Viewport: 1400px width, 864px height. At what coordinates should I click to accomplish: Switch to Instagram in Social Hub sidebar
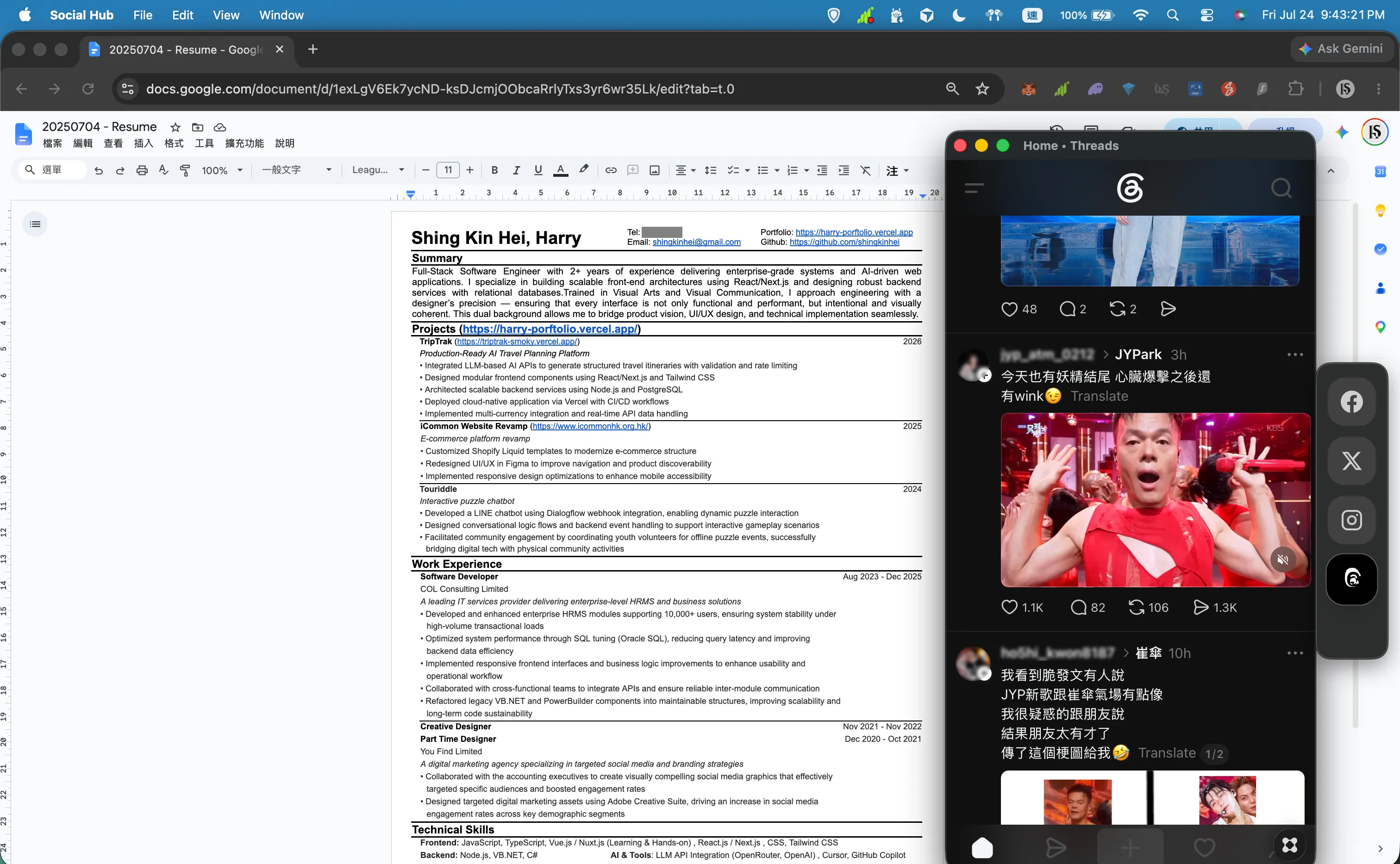coord(1351,520)
